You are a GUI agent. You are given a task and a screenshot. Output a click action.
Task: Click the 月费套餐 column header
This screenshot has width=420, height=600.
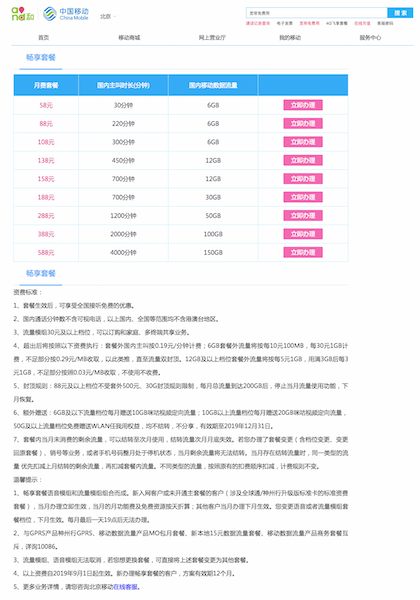pyautogui.click(x=46, y=85)
